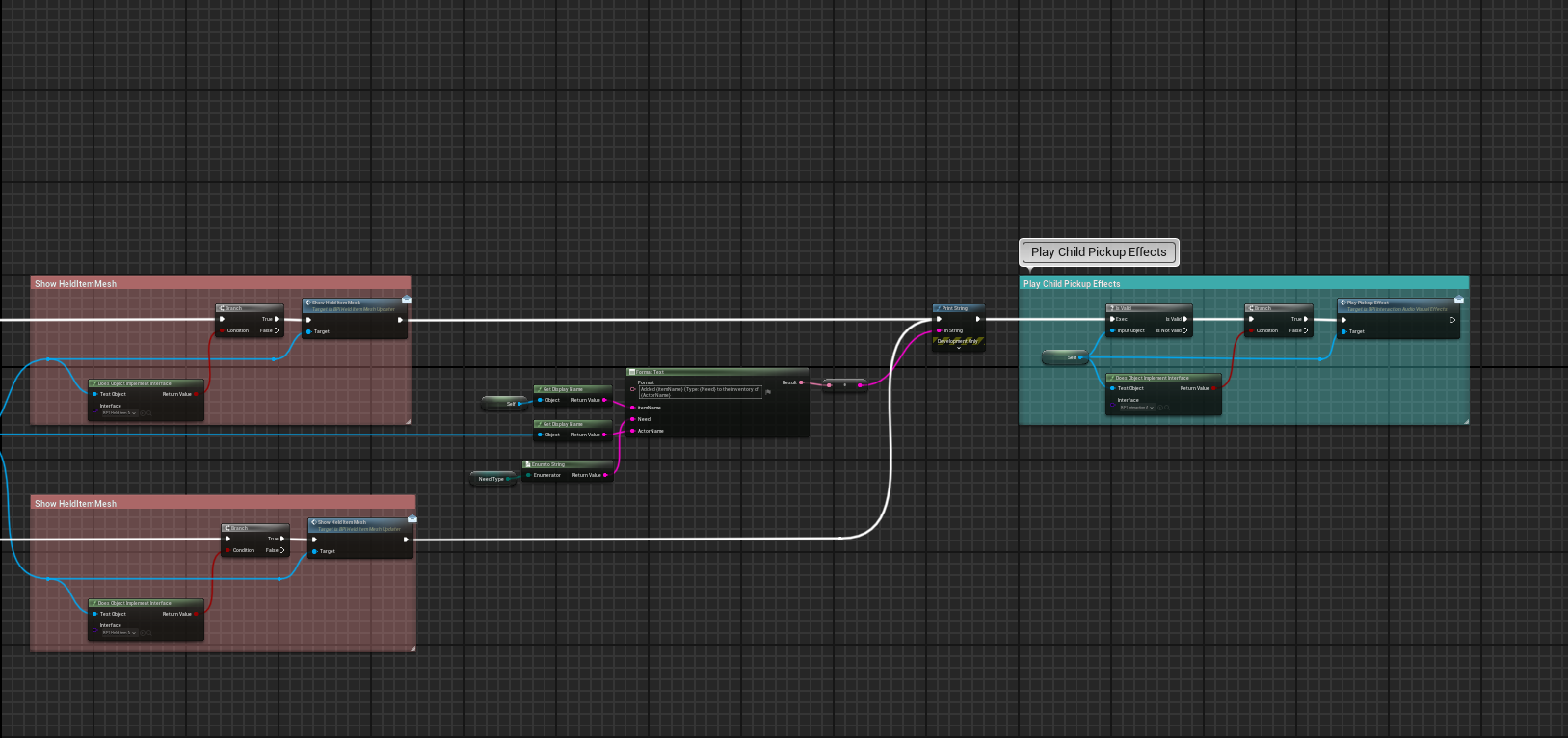Screen dimensions: 1568x738
Task: Expand the Print String node's advanced pins arrow
Action: coord(959,348)
